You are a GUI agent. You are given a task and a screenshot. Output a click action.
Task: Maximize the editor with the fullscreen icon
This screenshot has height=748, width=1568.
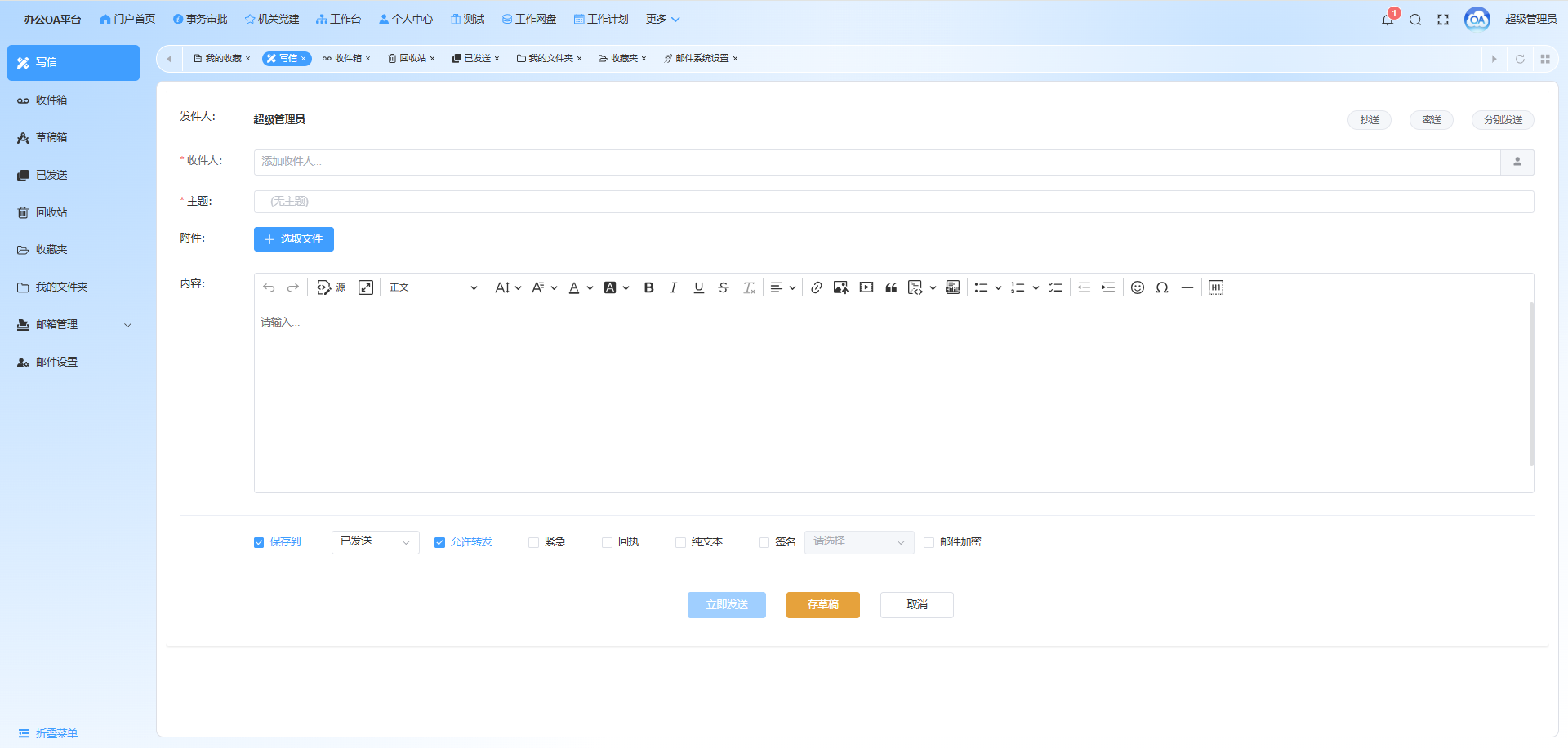point(366,287)
